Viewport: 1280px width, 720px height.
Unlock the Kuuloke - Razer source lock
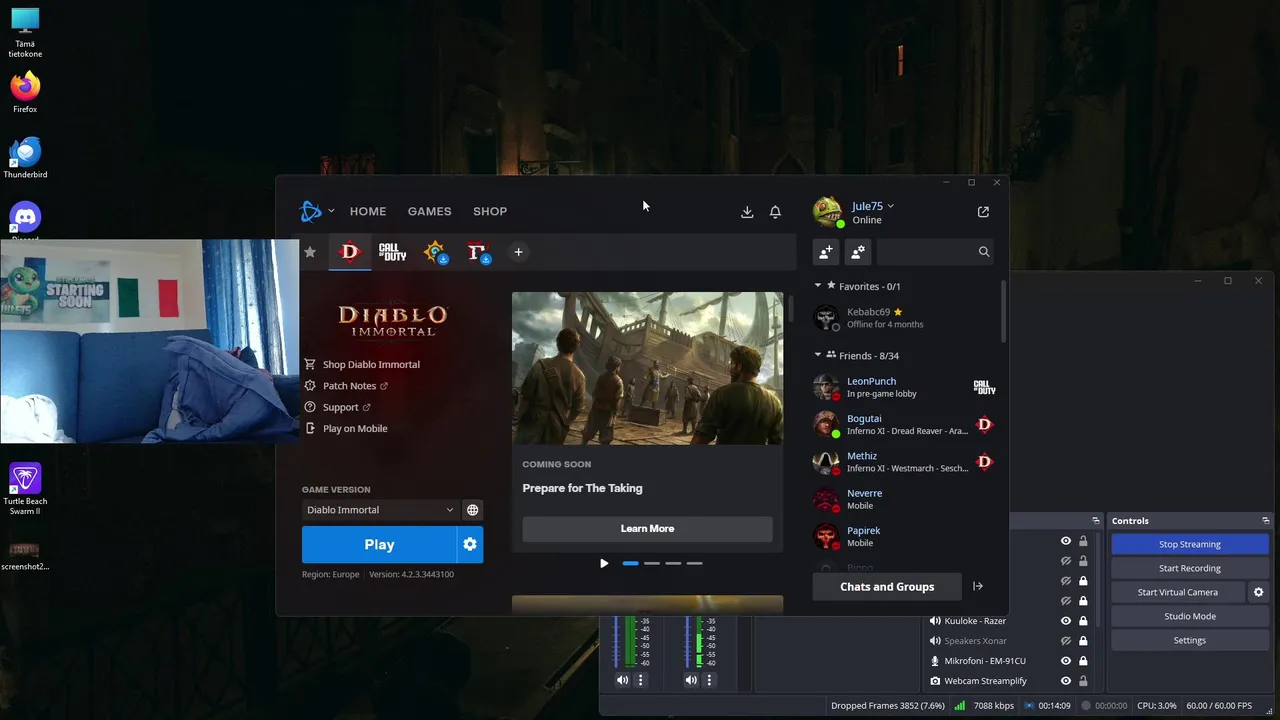point(1083,621)
